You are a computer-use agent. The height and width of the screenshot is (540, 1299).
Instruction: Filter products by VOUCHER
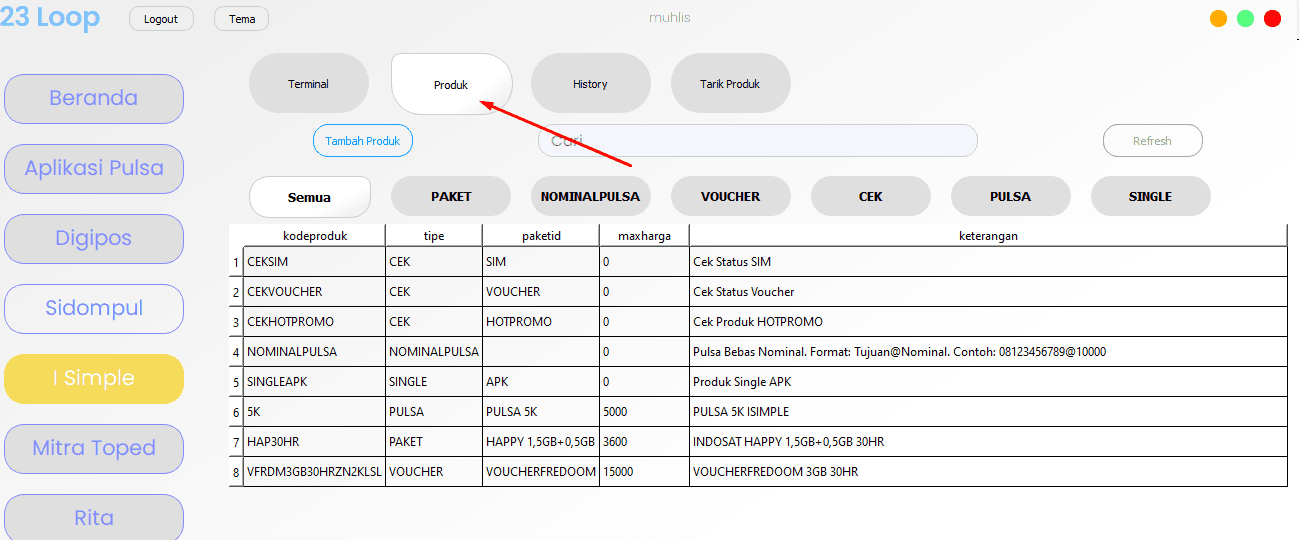point(730,197)
